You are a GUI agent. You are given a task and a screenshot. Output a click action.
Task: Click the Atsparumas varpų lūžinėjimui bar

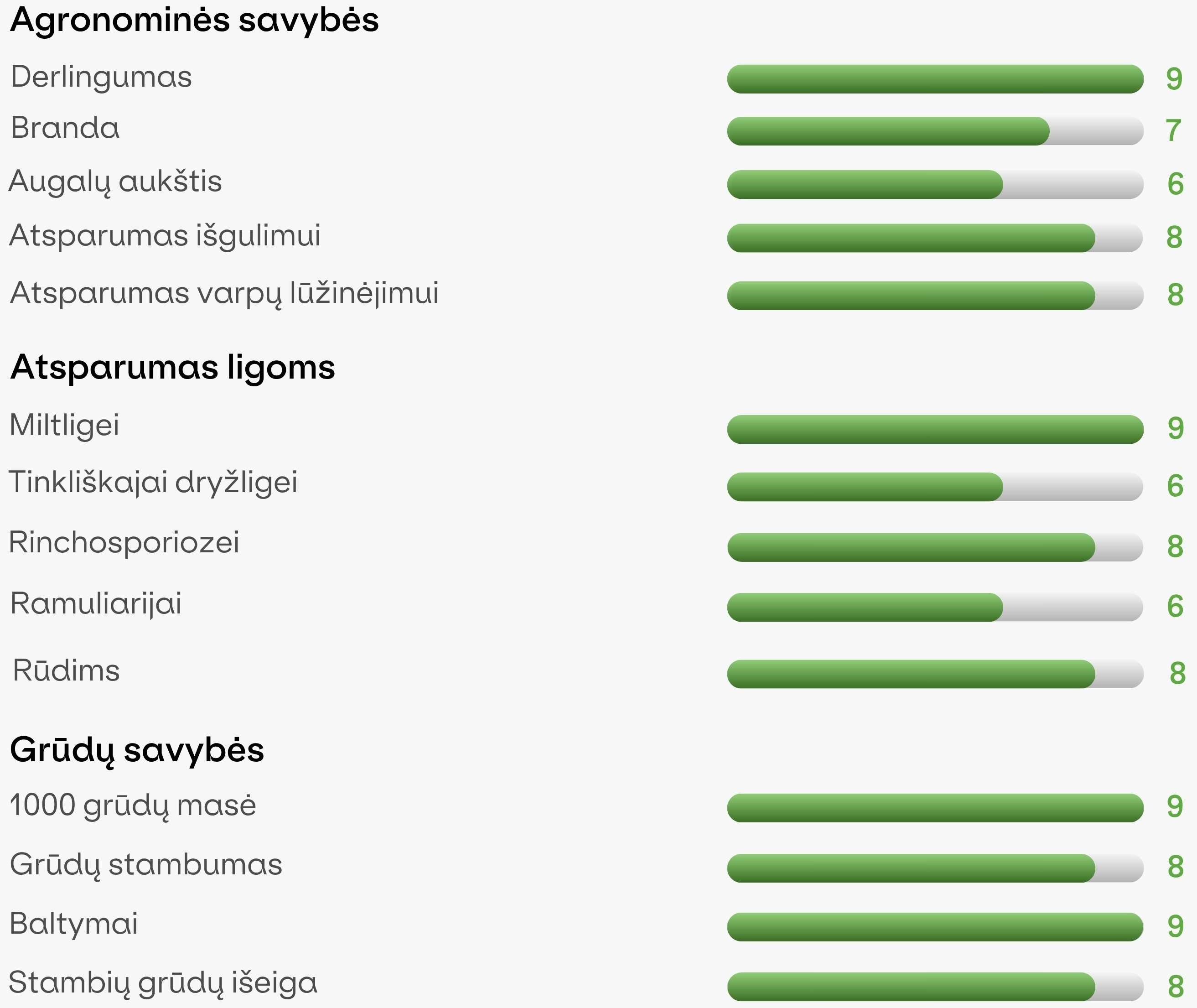point(935,296)
